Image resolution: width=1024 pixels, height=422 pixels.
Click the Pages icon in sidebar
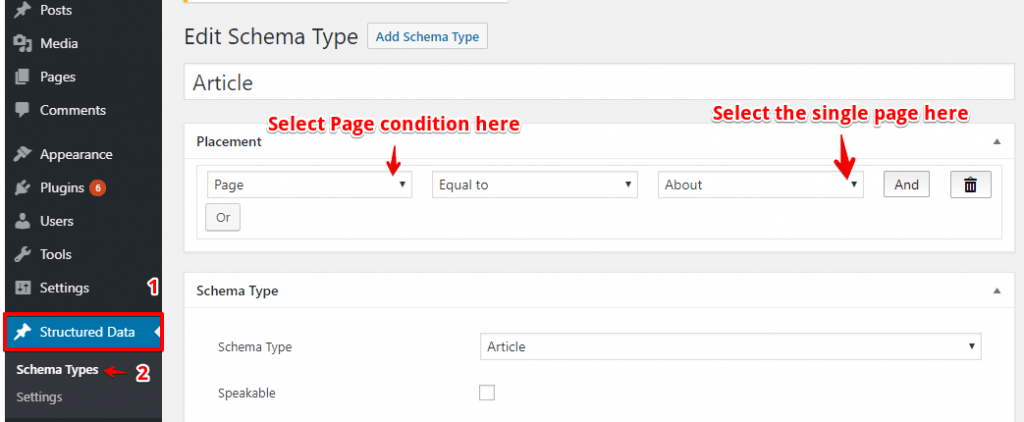click(23, 77)
